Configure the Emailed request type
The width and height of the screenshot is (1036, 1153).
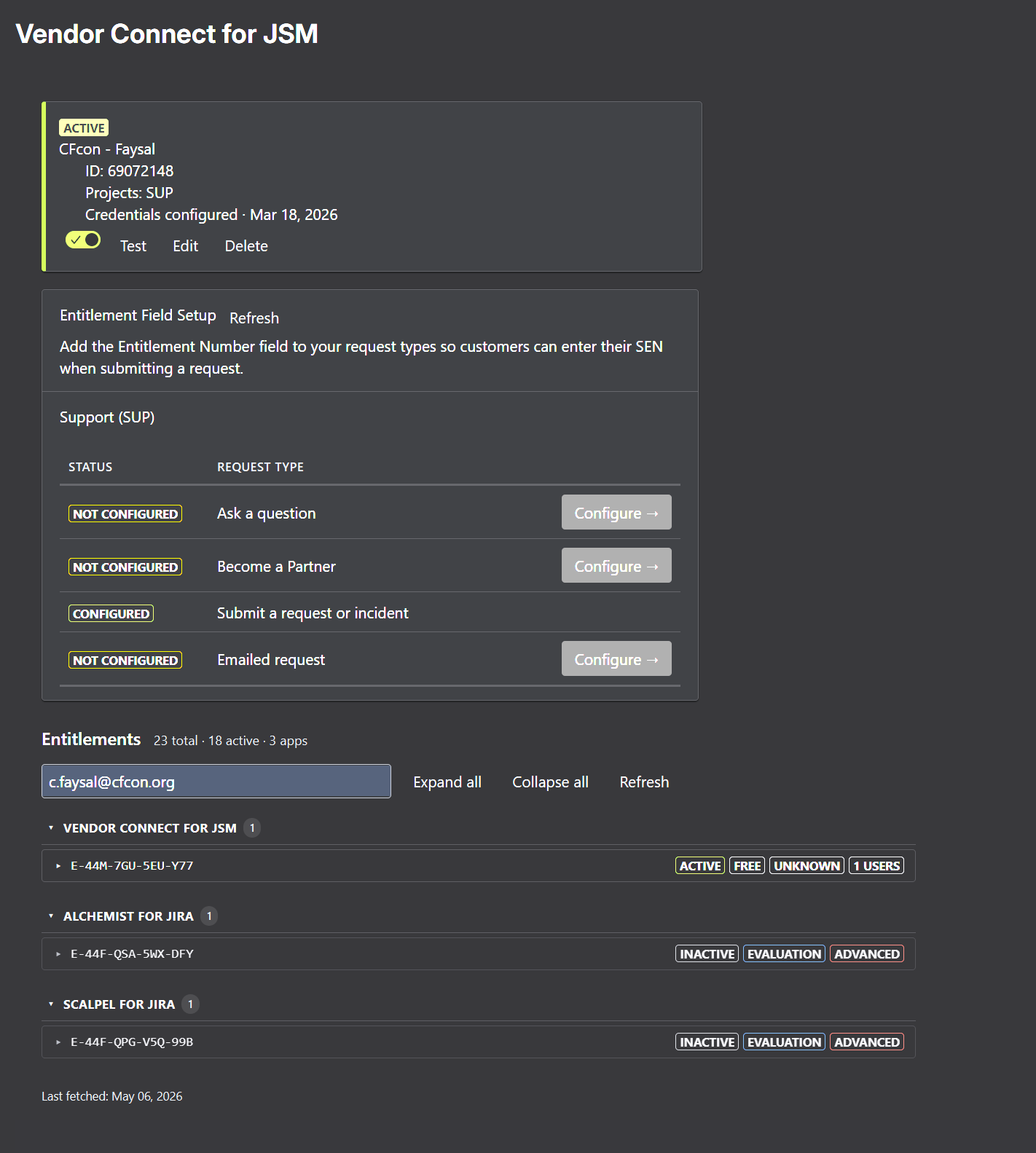click(616, 659)
